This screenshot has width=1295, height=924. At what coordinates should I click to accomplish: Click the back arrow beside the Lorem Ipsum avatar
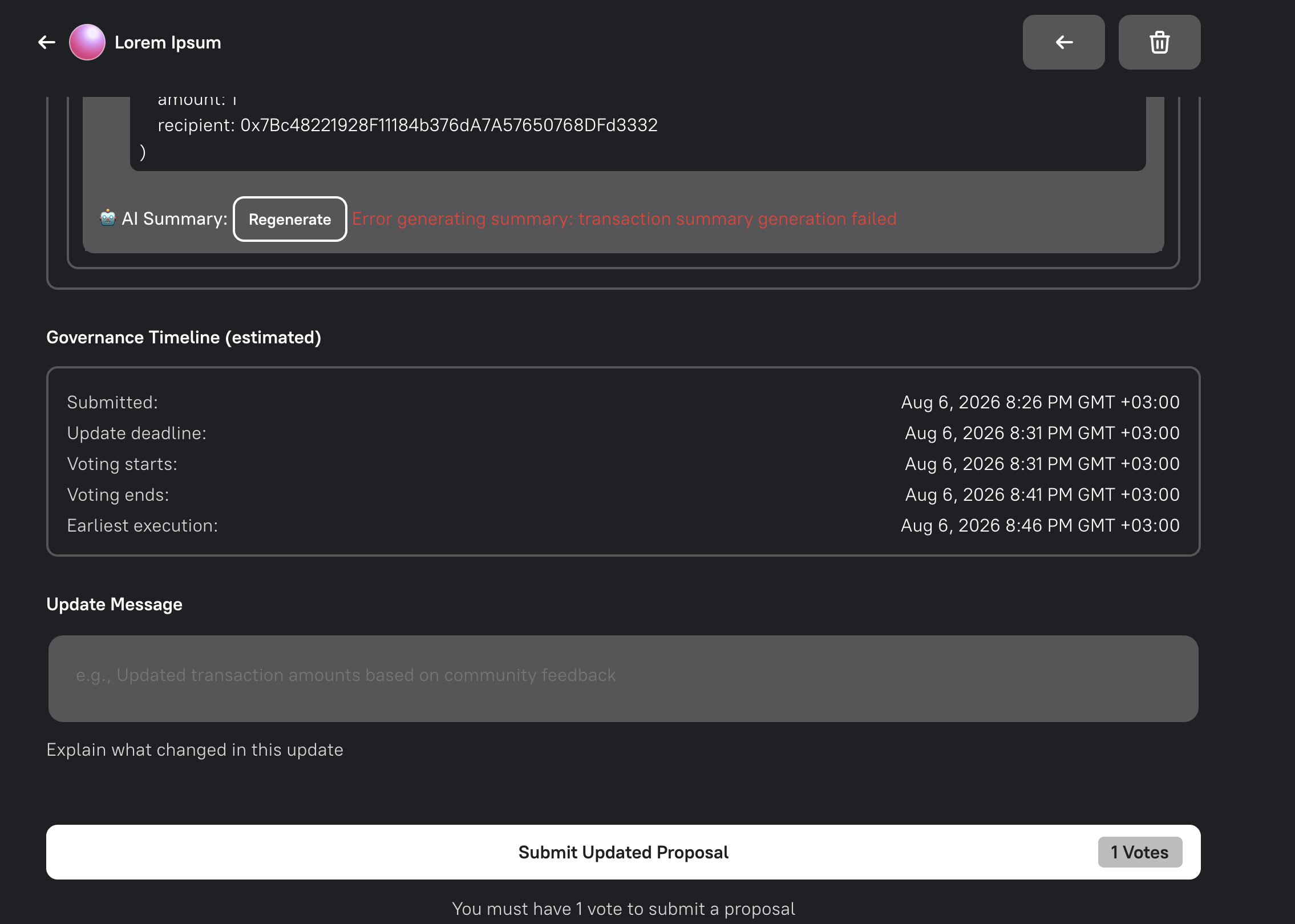[x=47, y=42]
